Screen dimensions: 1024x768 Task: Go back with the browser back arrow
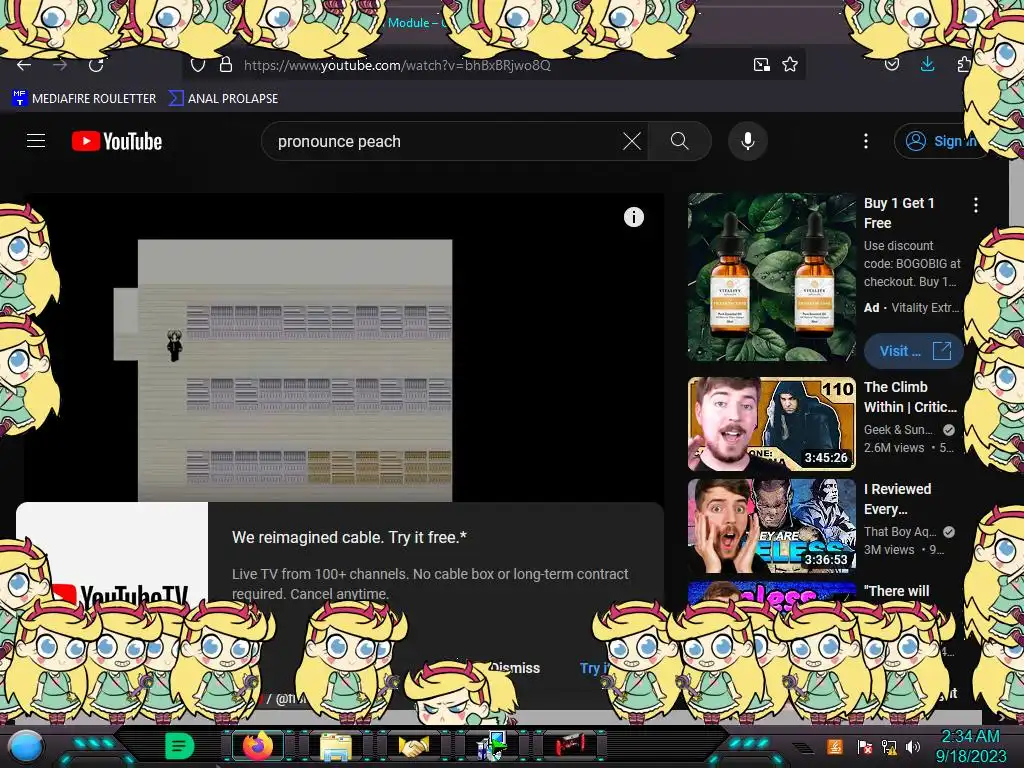(24, 65)
